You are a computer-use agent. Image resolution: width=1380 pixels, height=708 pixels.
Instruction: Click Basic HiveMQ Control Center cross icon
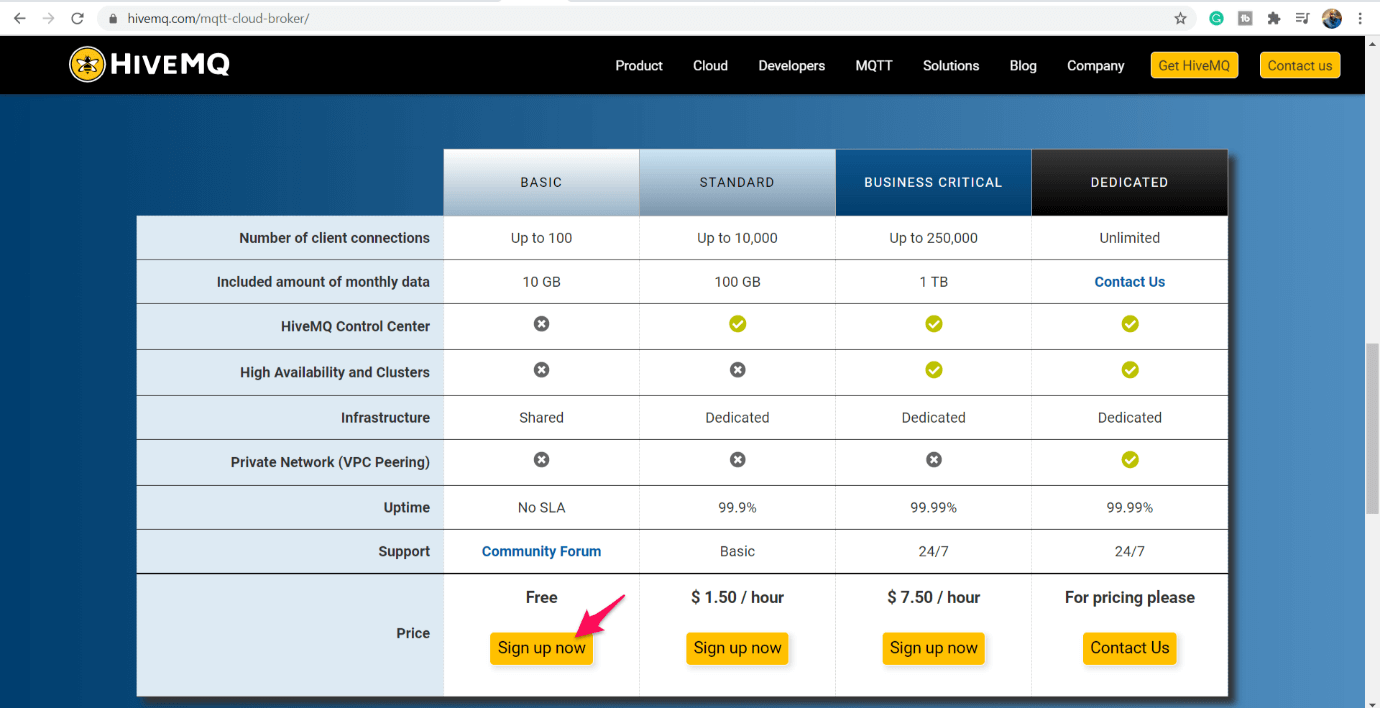(541, 324)
